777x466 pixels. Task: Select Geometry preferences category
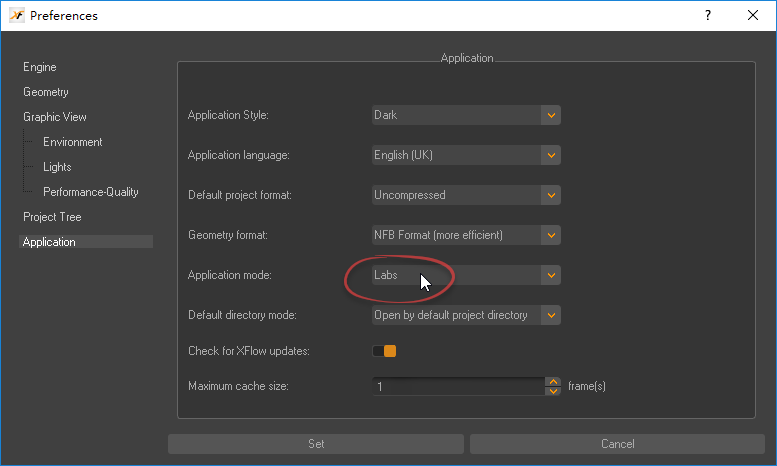tap(46, 92)
